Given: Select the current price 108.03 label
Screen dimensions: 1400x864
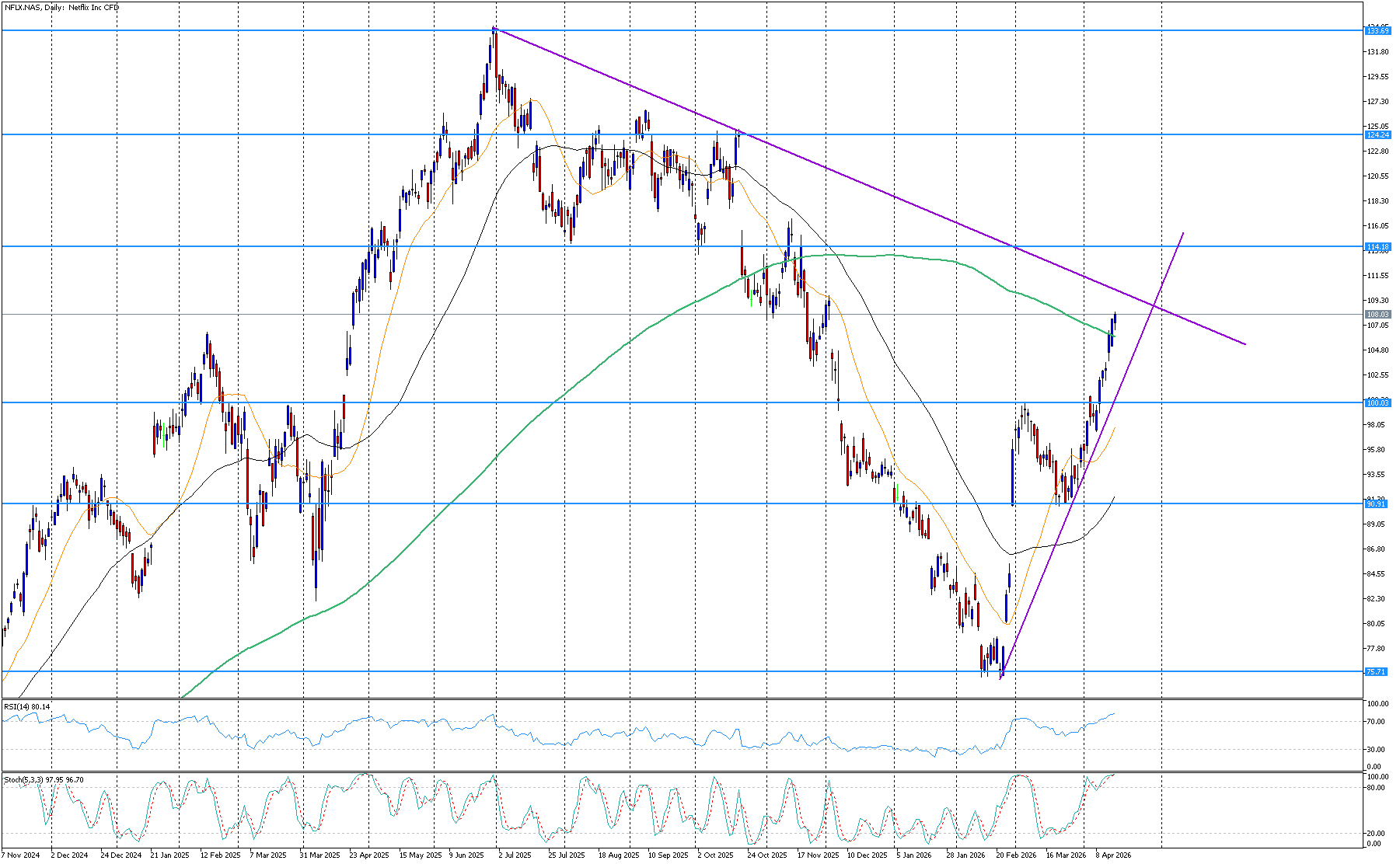Looking at the screenshot, I should click(1377, 314).
